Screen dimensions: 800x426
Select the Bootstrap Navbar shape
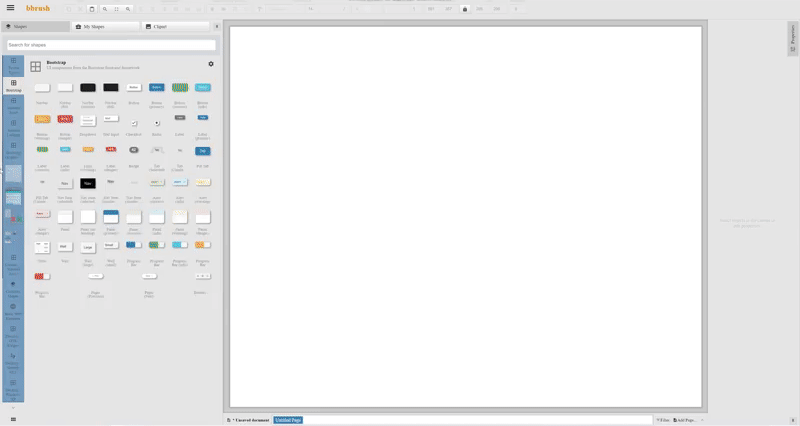pyautogui.click(x=42, y=89)
